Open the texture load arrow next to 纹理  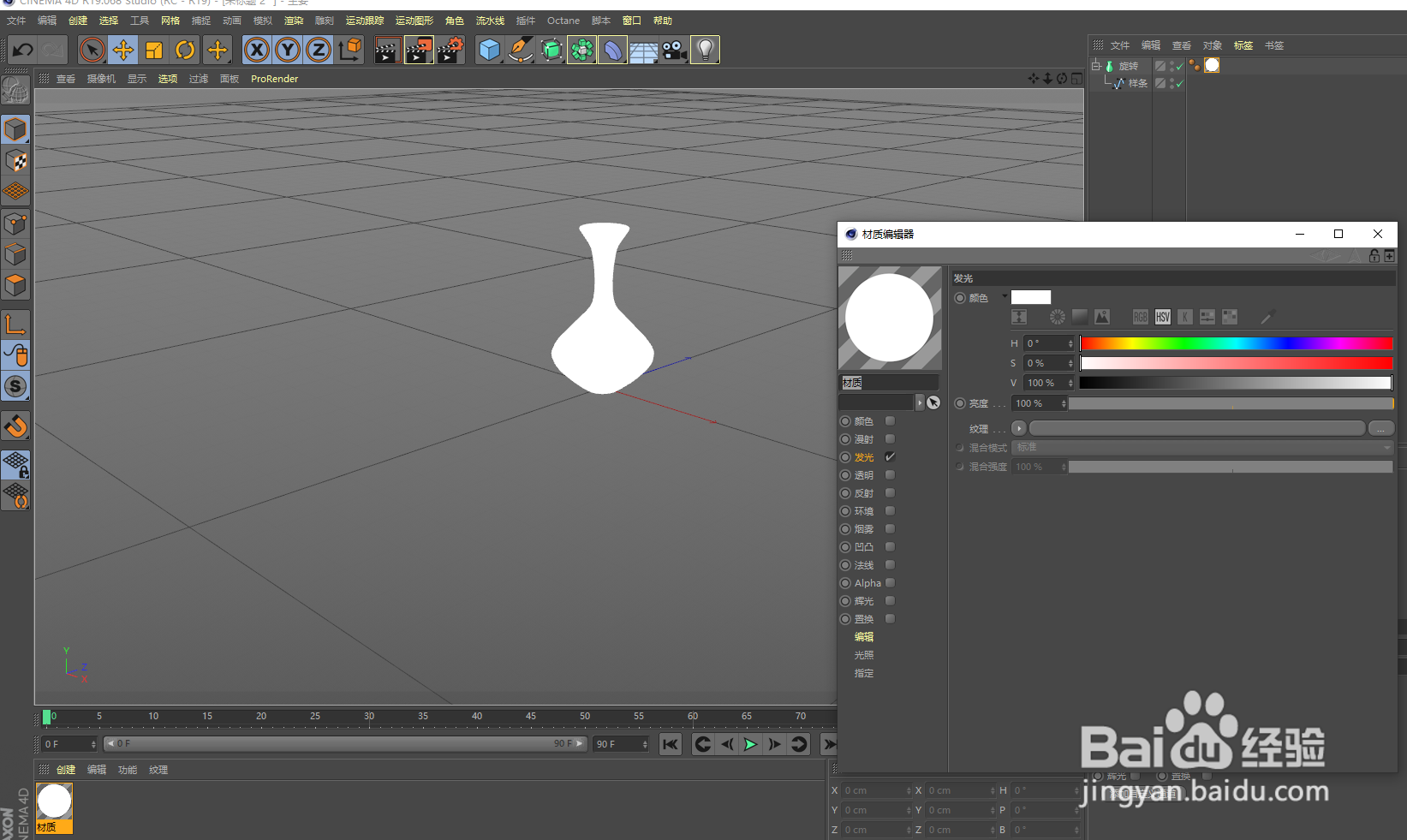pyautogui.click(x=1018, y=427)
